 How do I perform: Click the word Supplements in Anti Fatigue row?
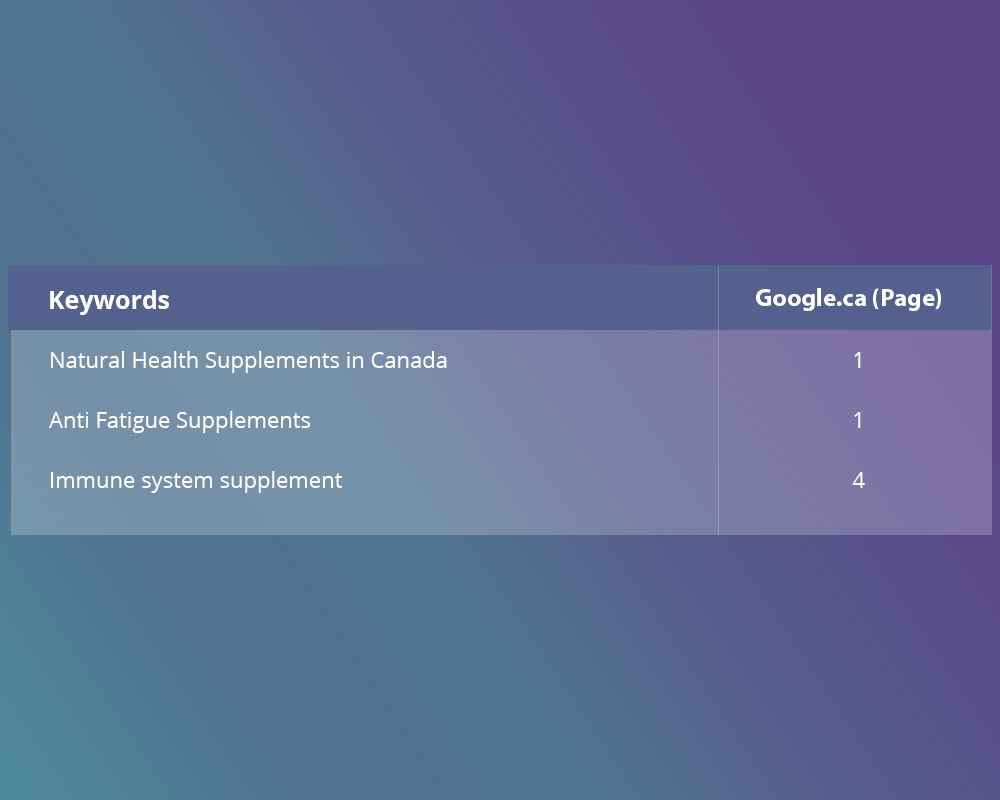243,421
